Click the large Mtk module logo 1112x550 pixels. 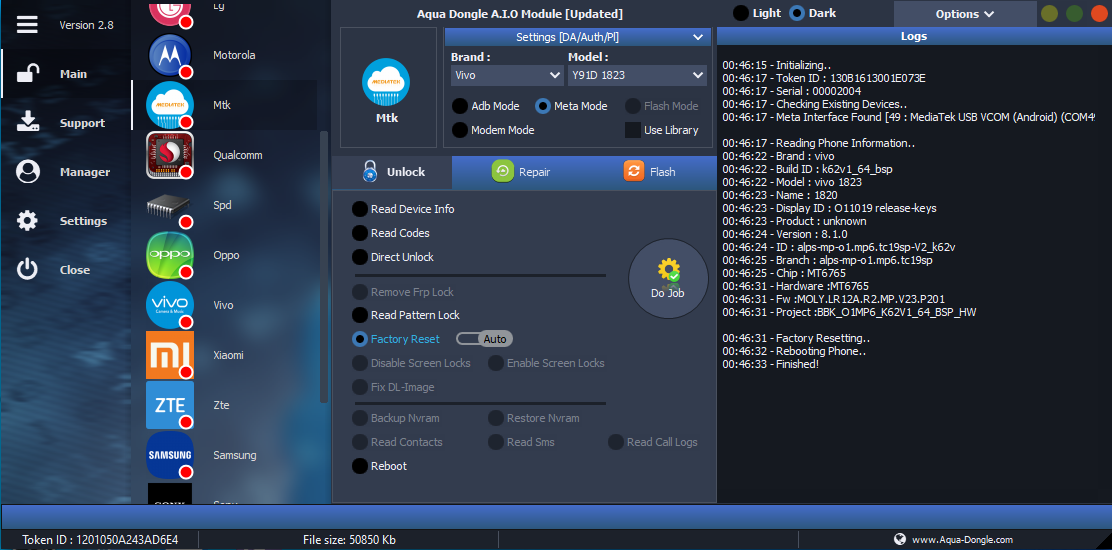coord(387,83)
